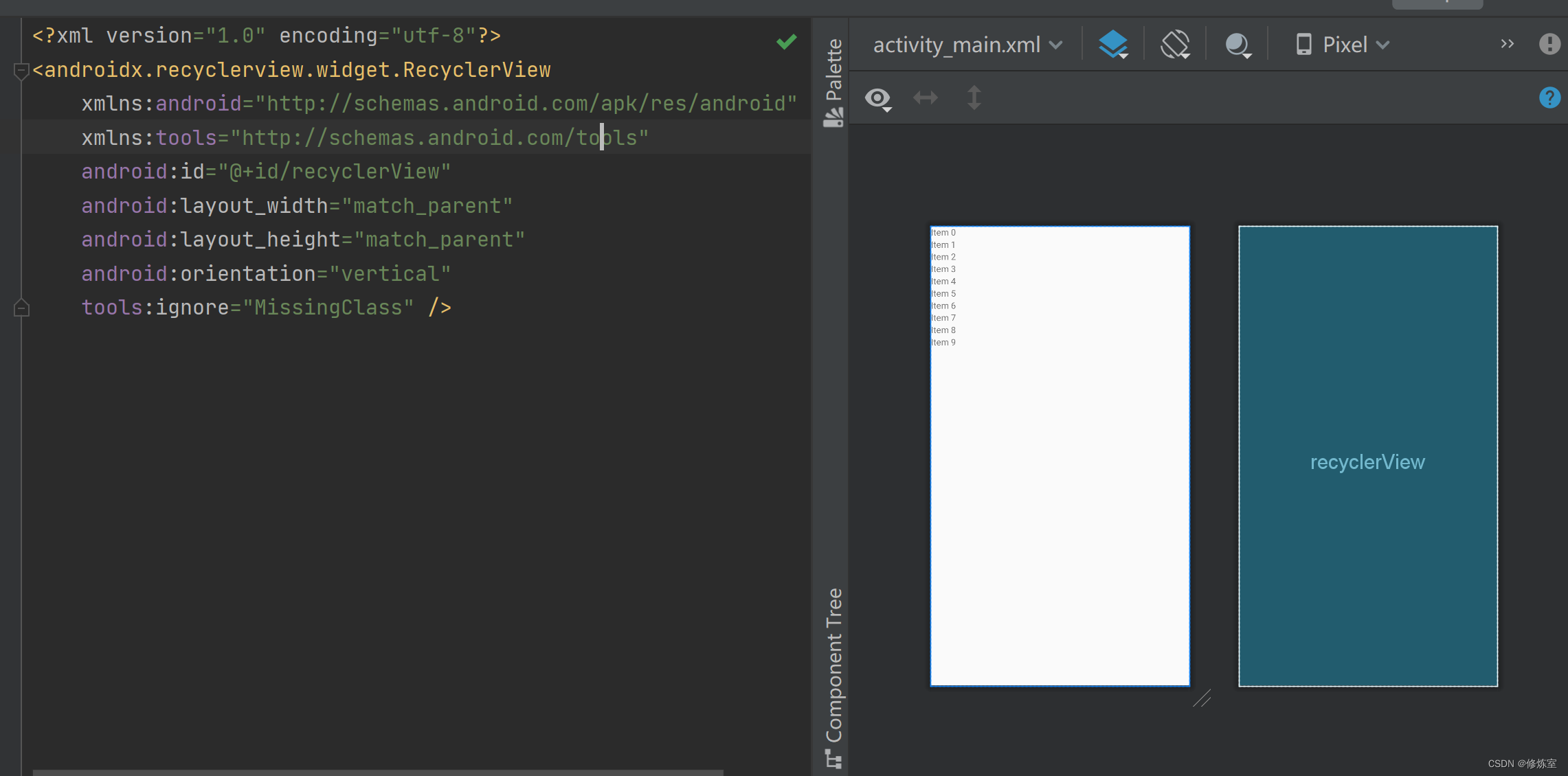Screen dimensions: 1568x776
Task: Select the horizontal arrows icon in design toolbar
Action: (925, 98)
